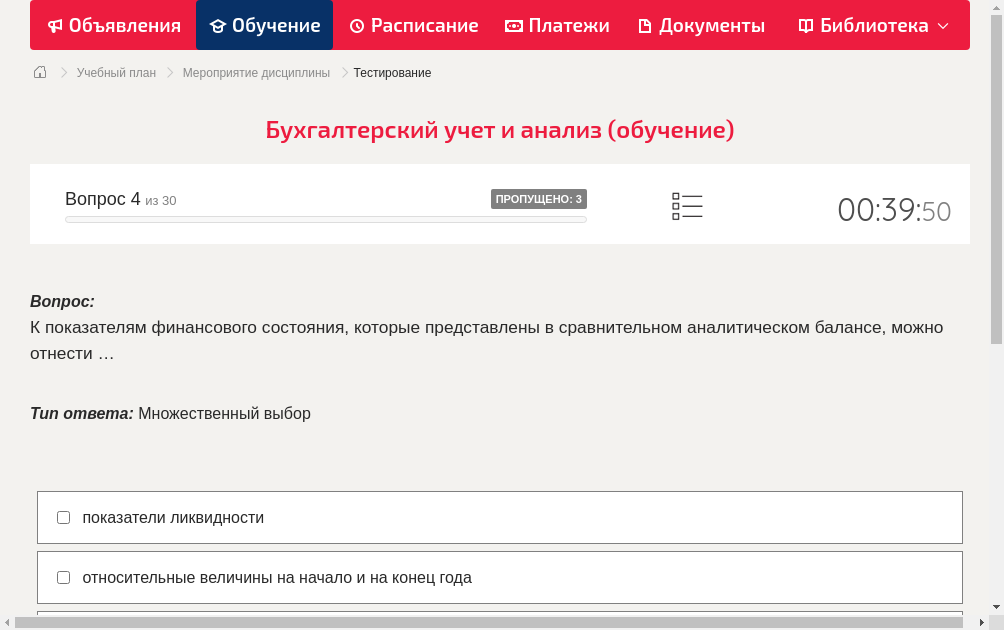Click the question progress bar under Вопрос 4
This screenshot has height=630, width=1004.
[x=325, y=219]
